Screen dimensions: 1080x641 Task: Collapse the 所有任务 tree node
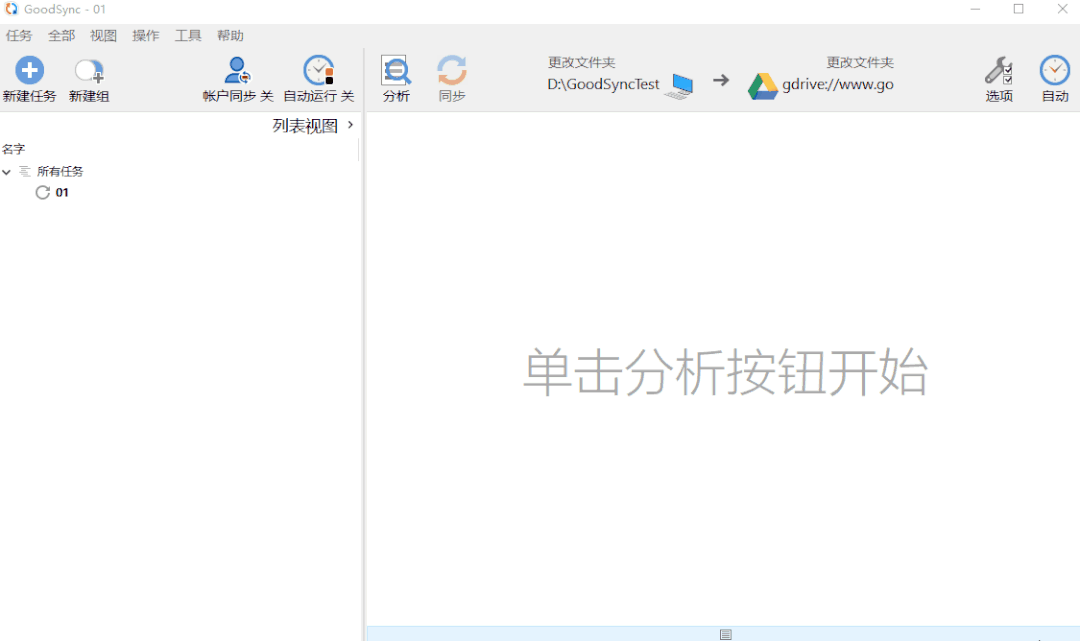(x=7, y=172)
